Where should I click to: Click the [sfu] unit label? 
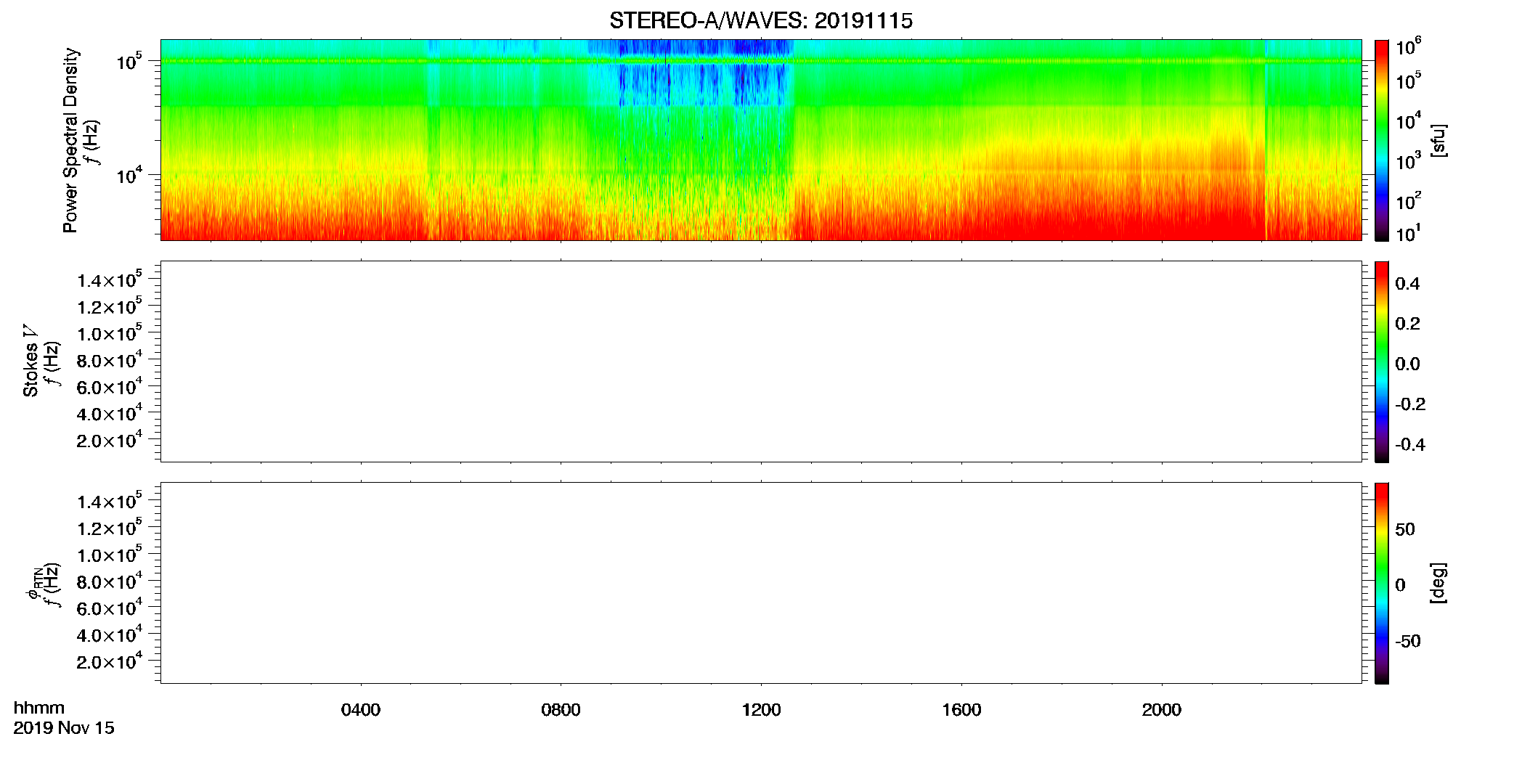point(1438,140)
